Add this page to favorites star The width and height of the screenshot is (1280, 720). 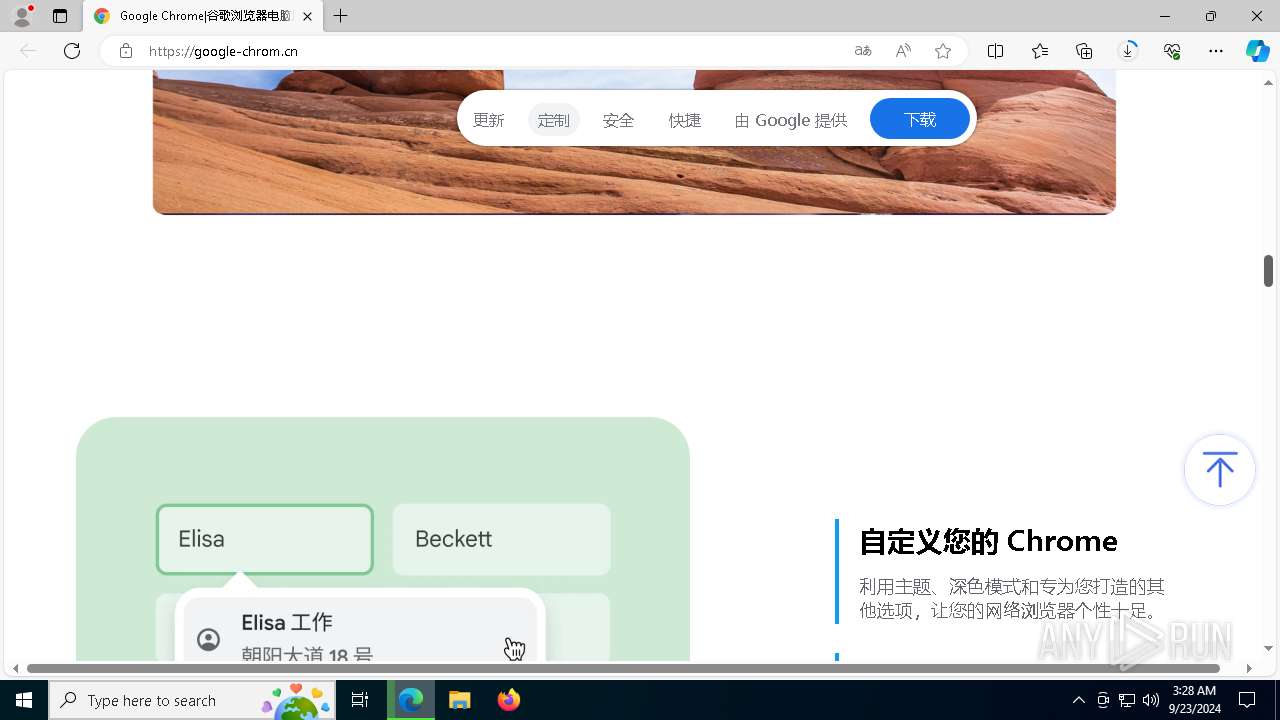pos(943,51)
